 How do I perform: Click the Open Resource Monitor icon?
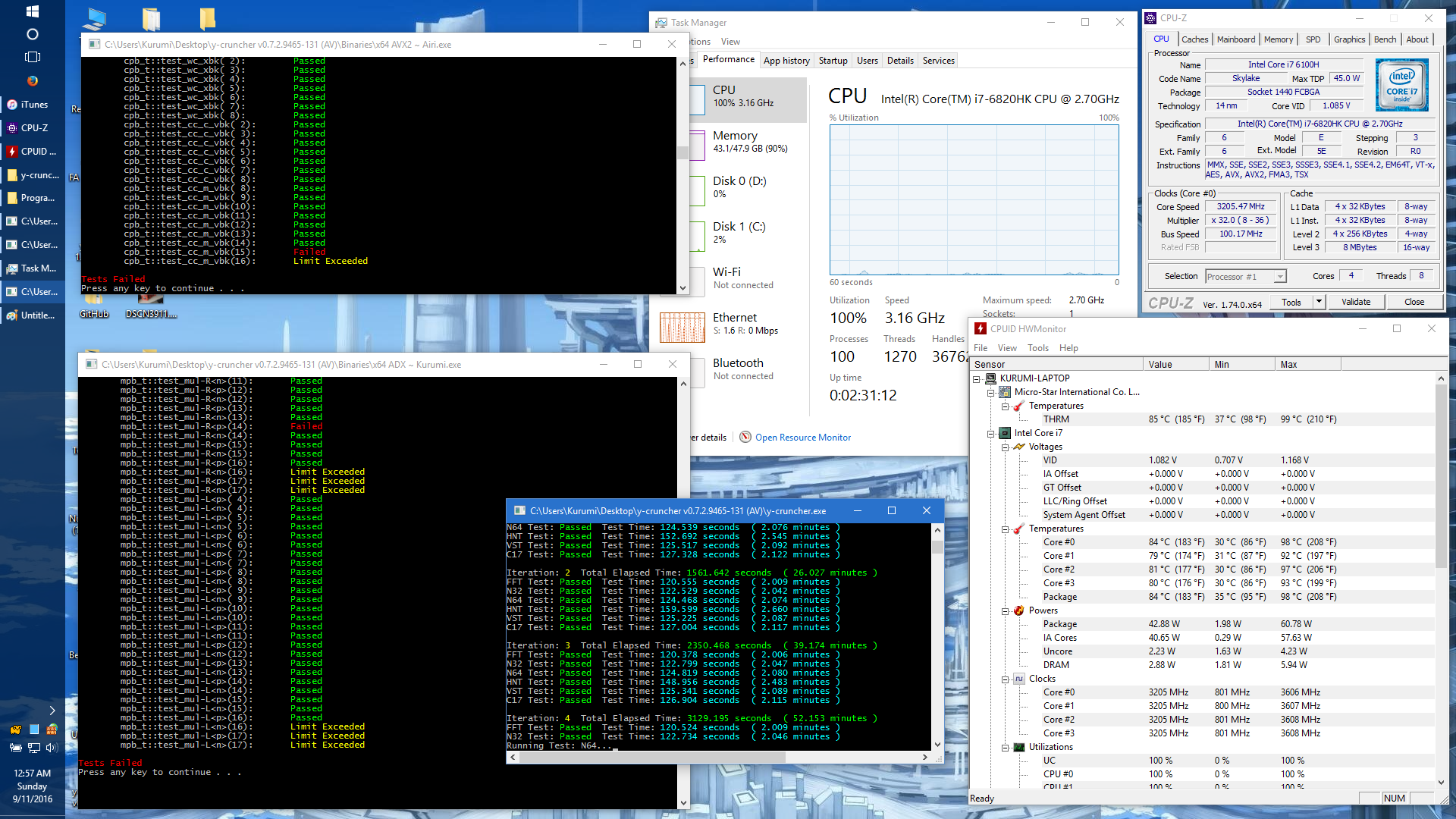pos(745,437)
